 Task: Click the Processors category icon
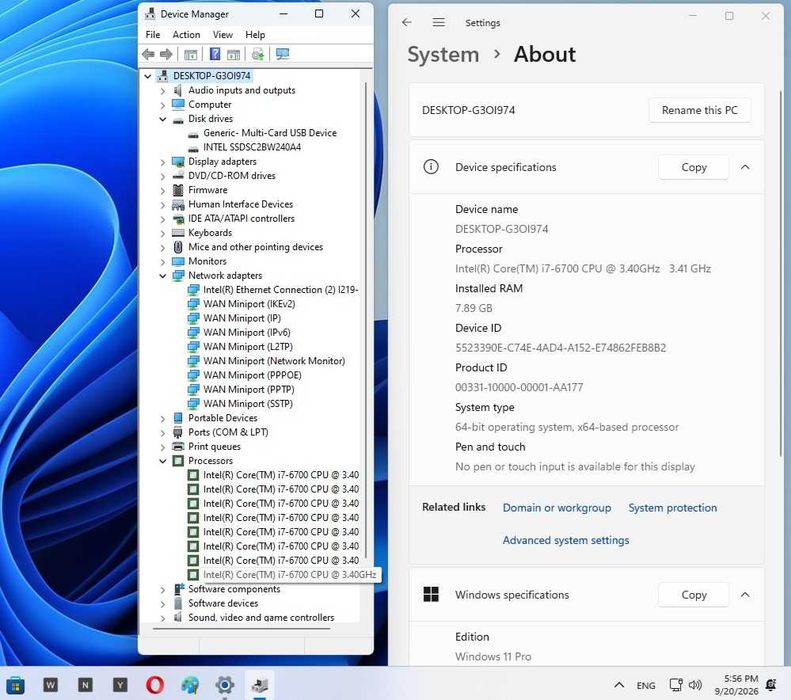pyautogui.click(x=178, y=460)
